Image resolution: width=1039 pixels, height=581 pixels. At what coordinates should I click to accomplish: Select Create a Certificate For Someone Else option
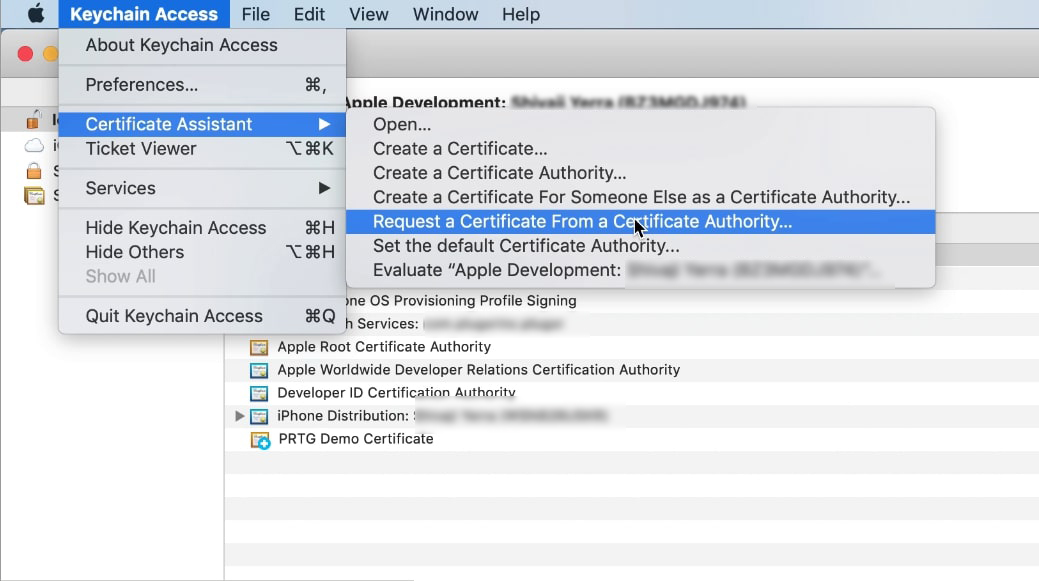coord(640,197)
